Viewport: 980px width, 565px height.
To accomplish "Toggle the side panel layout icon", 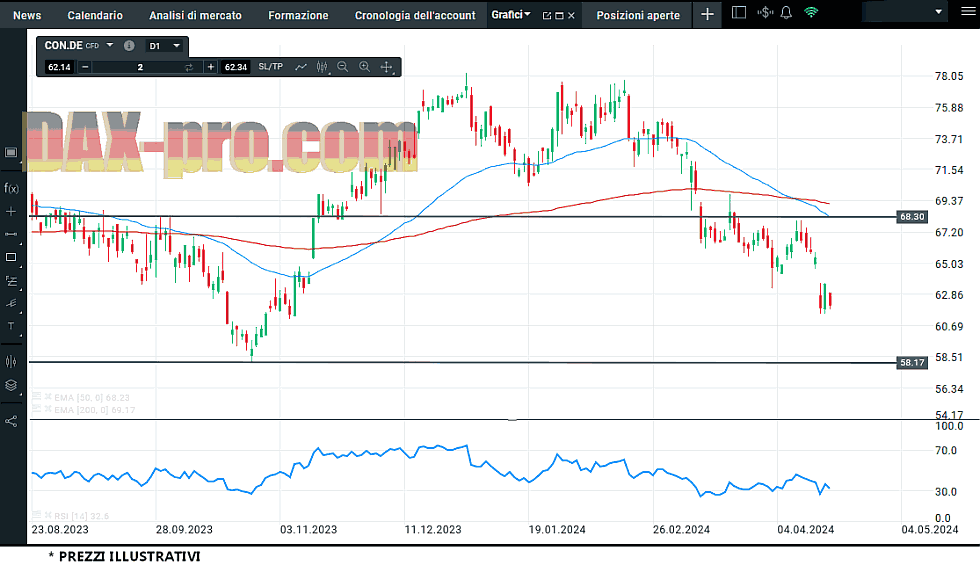I will [x=739, y=12].
